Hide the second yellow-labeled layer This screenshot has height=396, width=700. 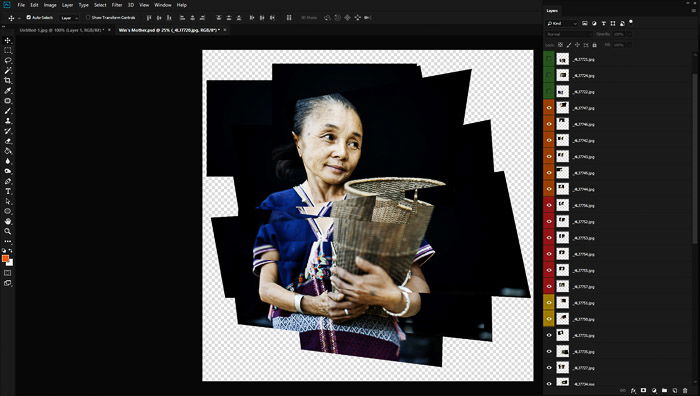[549, 319]
